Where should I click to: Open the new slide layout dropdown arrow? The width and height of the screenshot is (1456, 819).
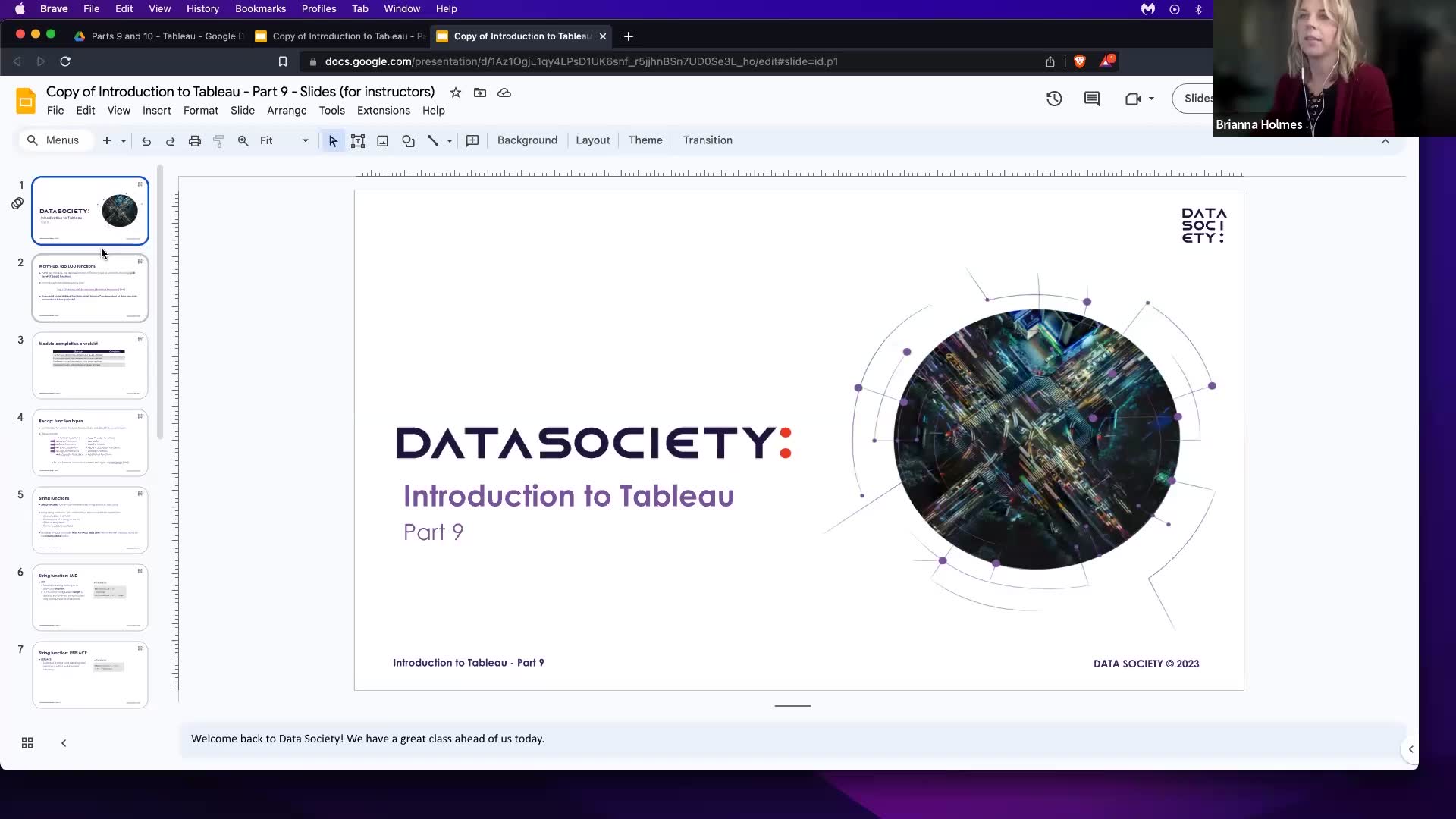tap(124, 141)
